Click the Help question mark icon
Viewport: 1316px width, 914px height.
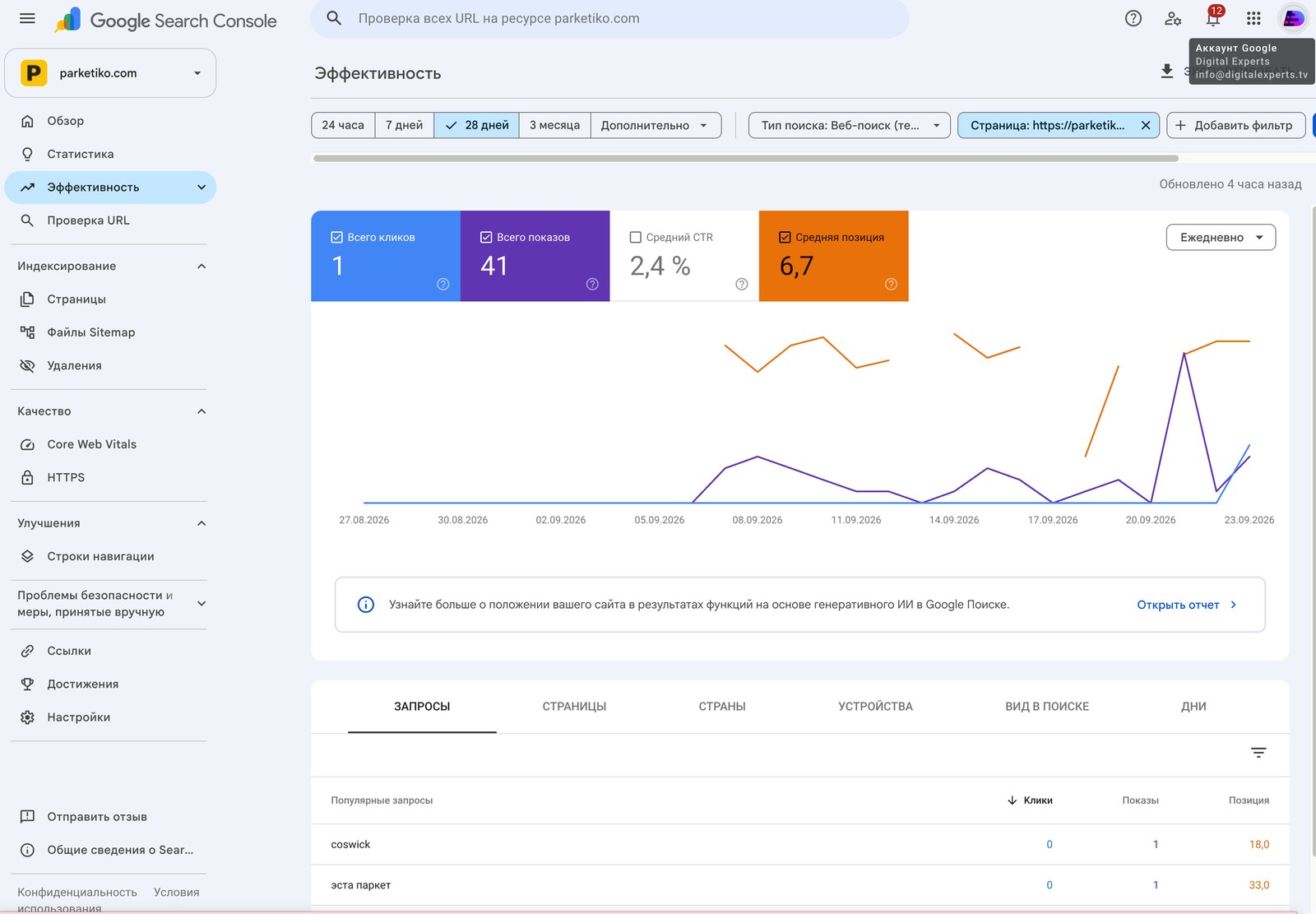tap(1133, 18)
